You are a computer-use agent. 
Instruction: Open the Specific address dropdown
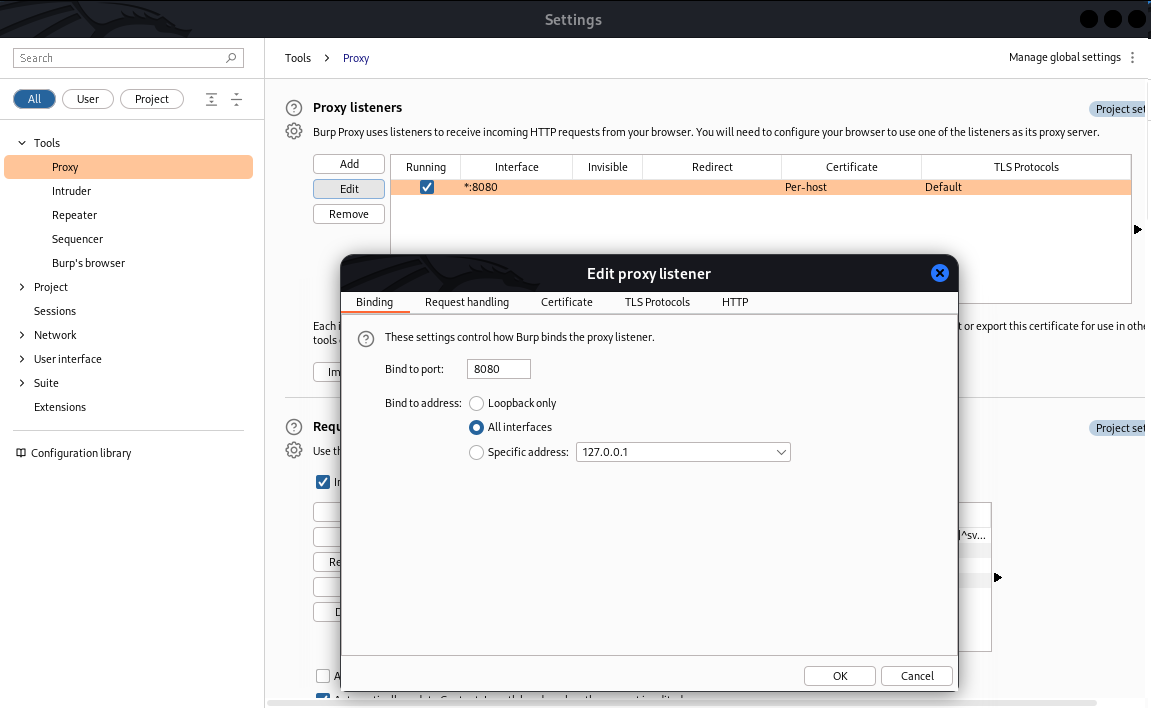click(781, 452)
